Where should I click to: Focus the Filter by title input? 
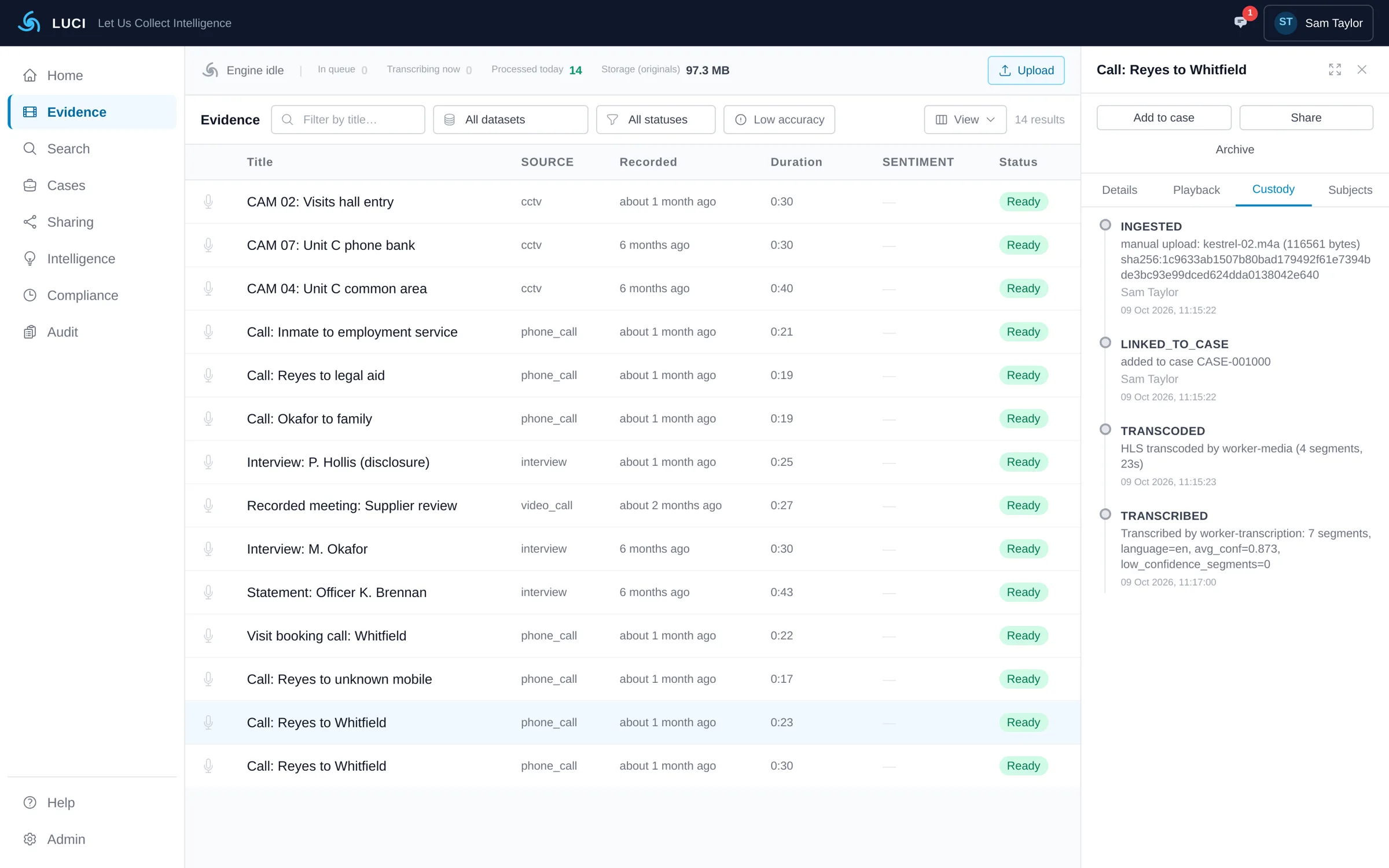pos(348,120)
